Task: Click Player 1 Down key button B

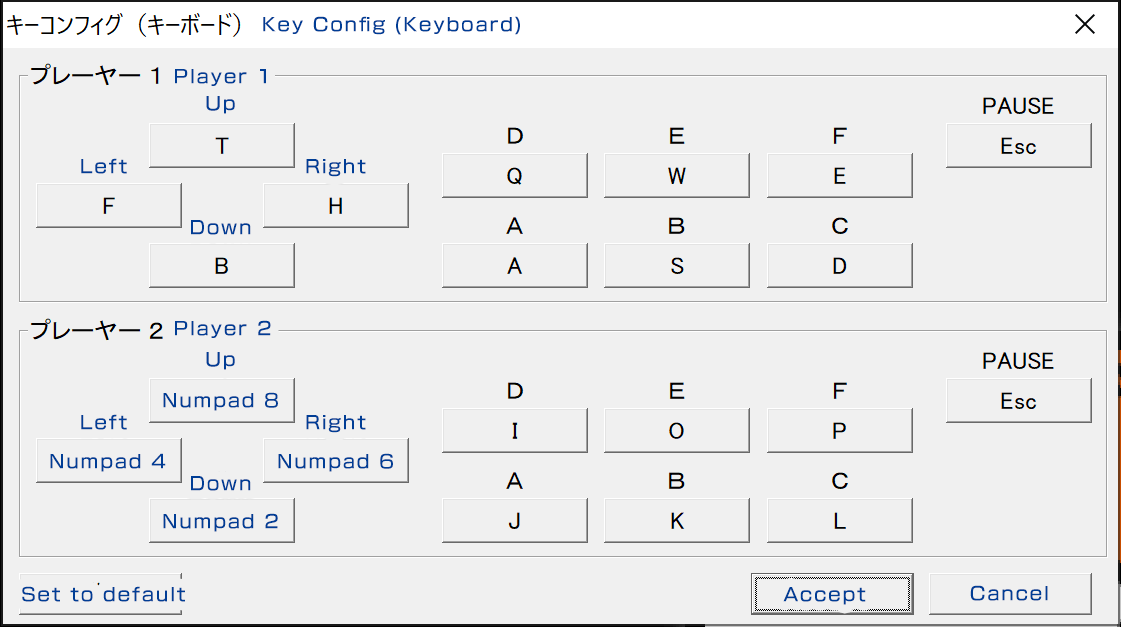Action: (221, 266)
